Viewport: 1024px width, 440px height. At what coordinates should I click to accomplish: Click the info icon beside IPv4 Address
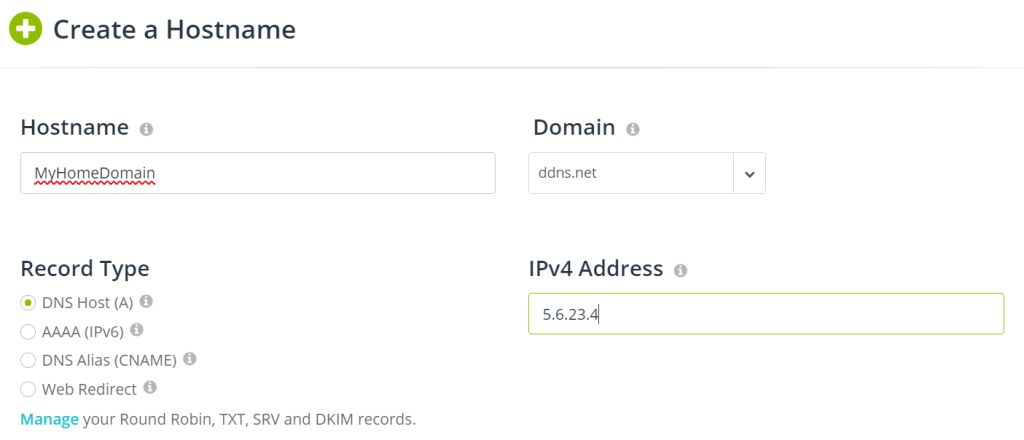[x=680, y=271]
